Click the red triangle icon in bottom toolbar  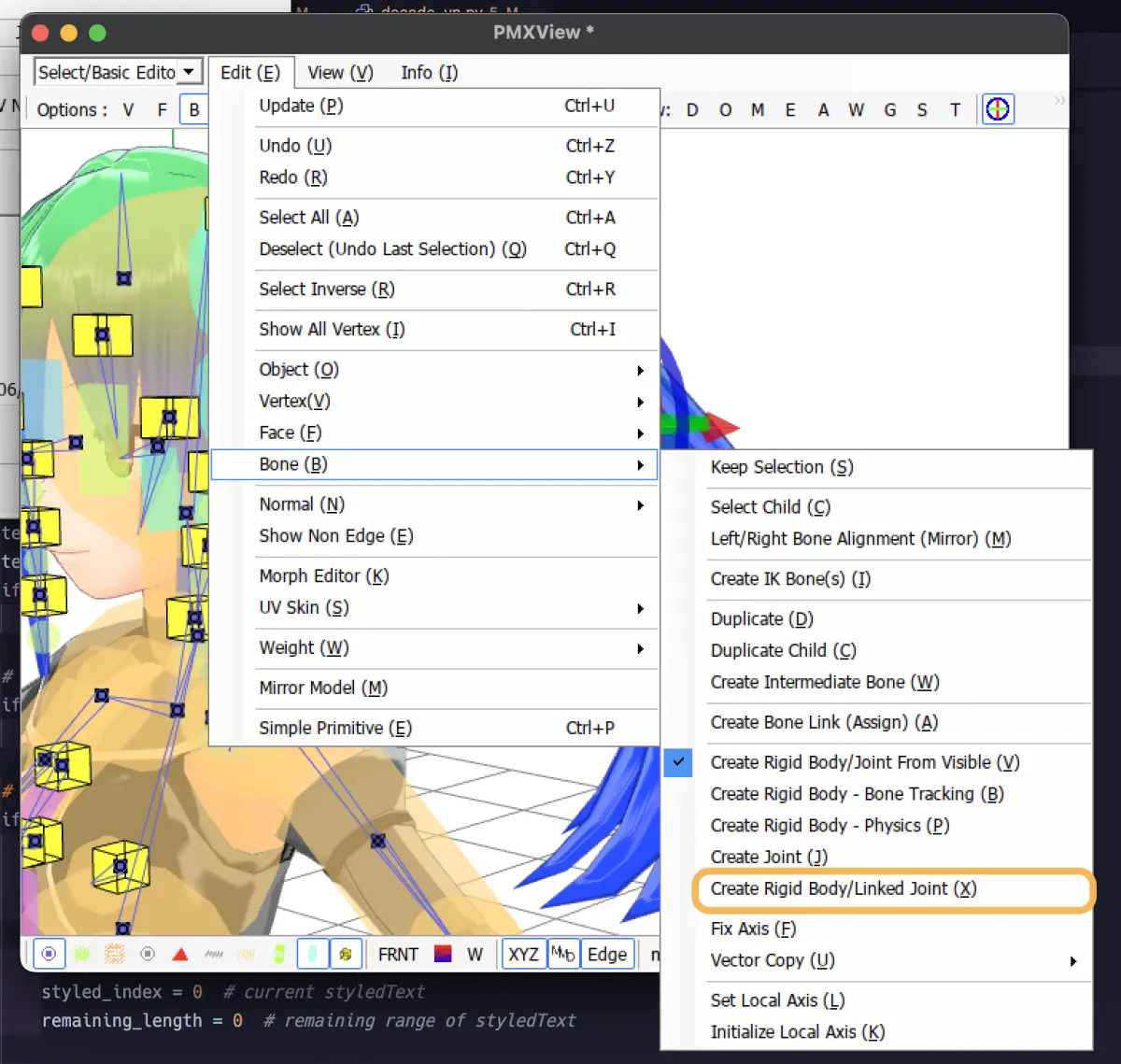(180, 954)
